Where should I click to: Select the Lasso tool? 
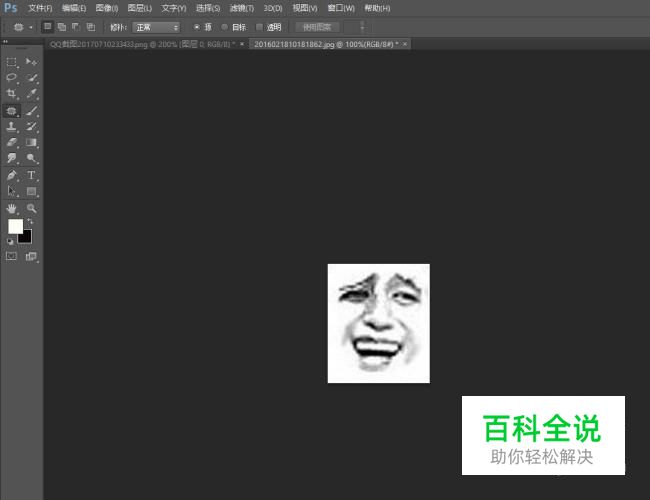(11, 78)
